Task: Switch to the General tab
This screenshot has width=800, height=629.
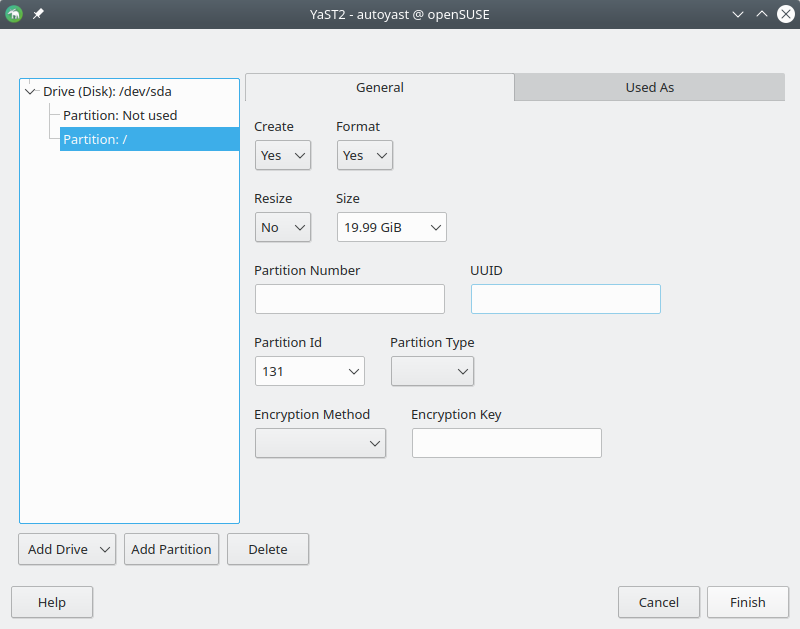Action: [x=380, y=87]
